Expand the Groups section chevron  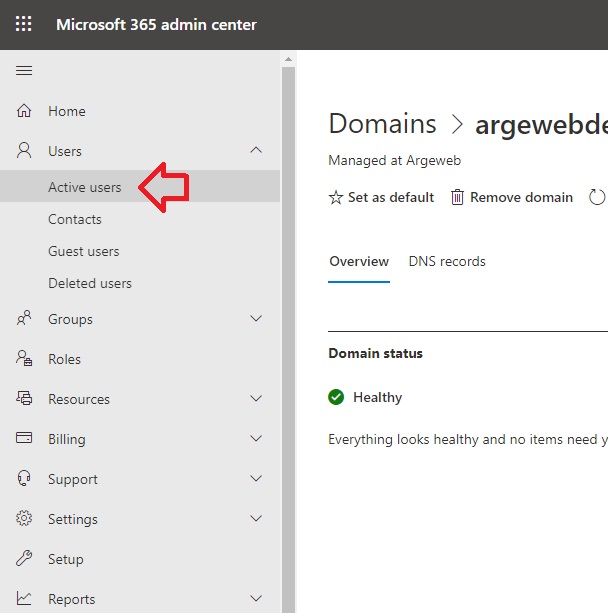(x=256, y=318)
